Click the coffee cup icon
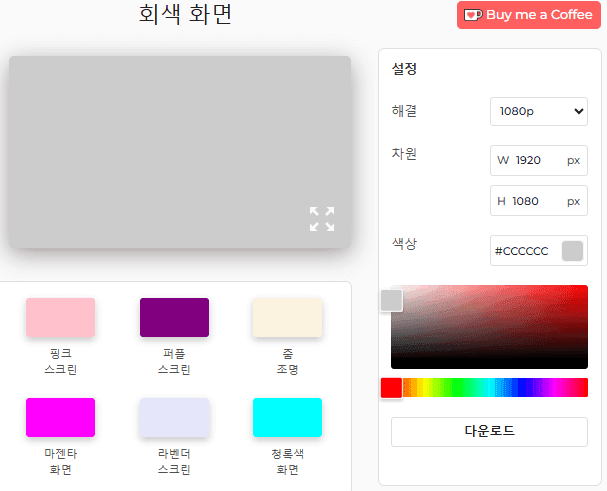Viewport: 607px width, 491px height. click(473, 15)
